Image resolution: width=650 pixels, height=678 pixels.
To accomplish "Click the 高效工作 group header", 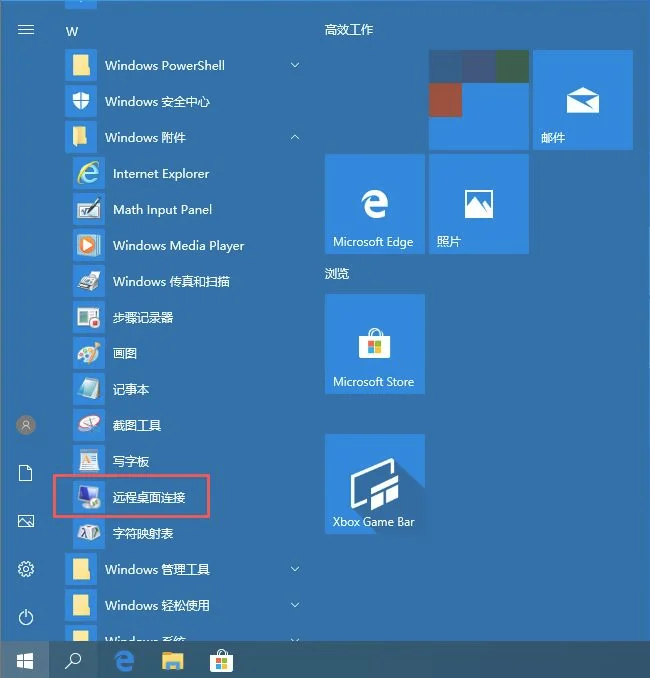I will pyautogui.click(x=349, y=29).
